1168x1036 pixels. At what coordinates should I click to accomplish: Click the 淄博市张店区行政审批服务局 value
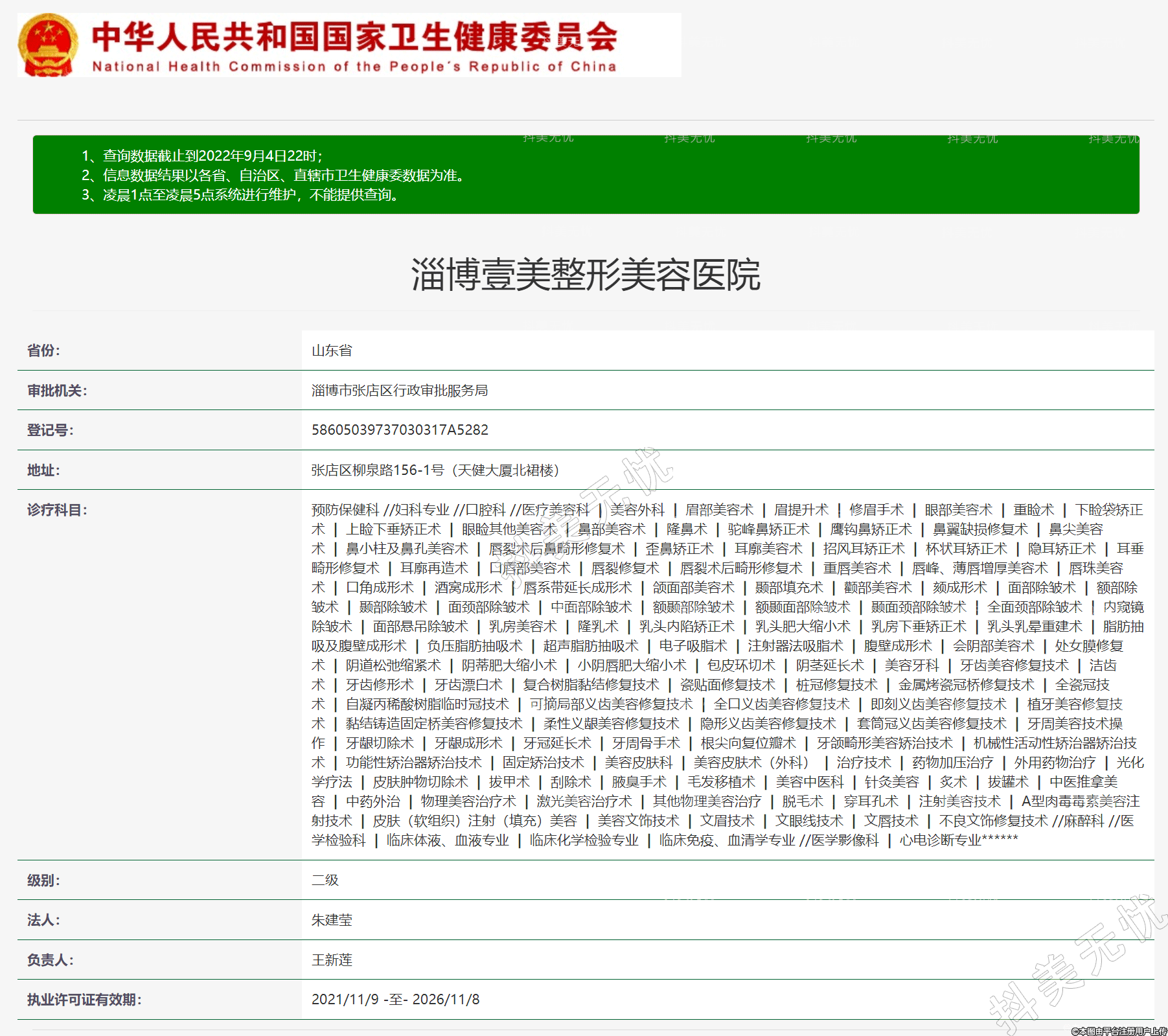point(400,391)
